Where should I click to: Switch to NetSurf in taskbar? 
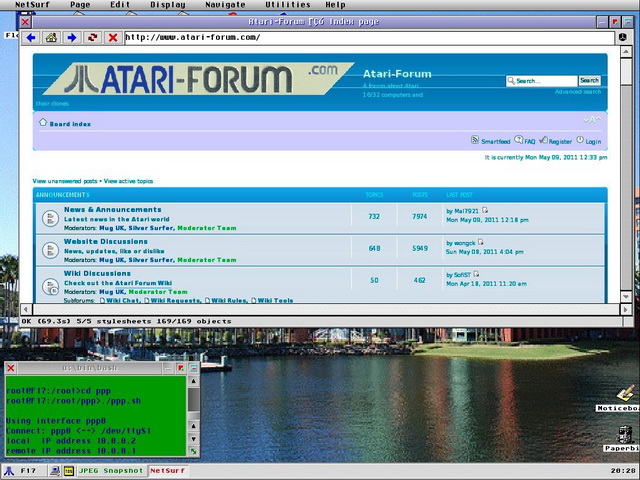pos(168,471)
